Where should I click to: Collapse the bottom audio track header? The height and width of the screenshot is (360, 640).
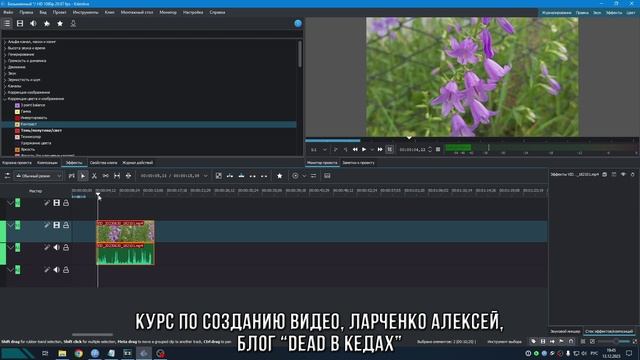click(10, 270)
